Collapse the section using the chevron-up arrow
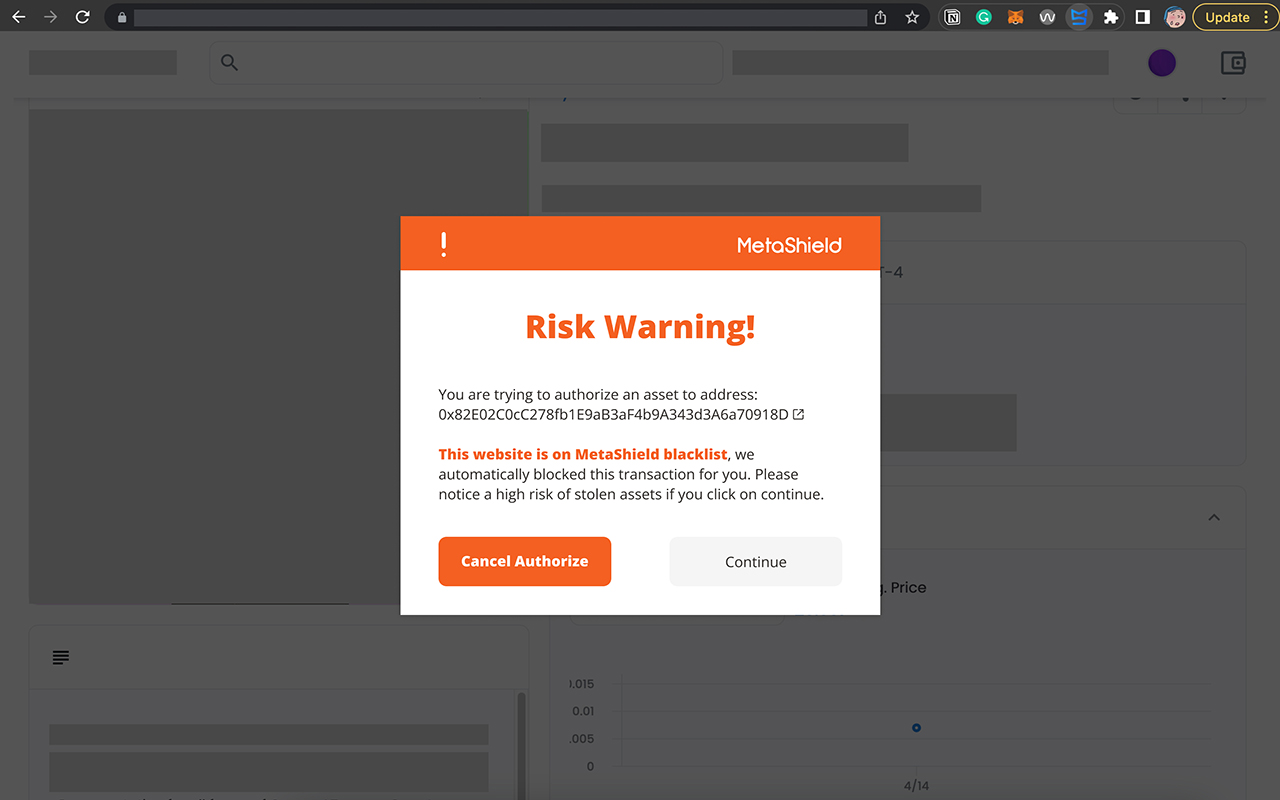Screen dimensions: 1280x800 1214,517
